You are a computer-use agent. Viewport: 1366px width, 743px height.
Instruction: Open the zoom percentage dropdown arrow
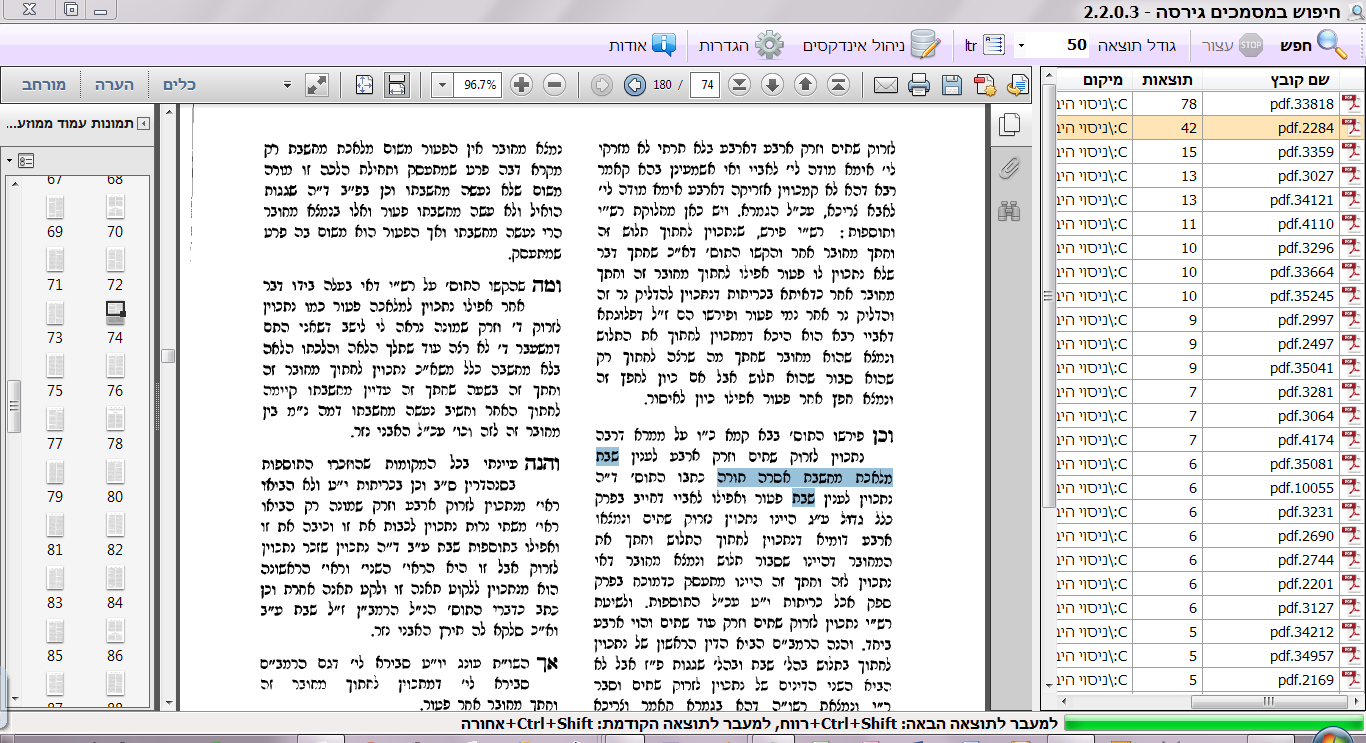pyautogui.click(x=441, y=85)
